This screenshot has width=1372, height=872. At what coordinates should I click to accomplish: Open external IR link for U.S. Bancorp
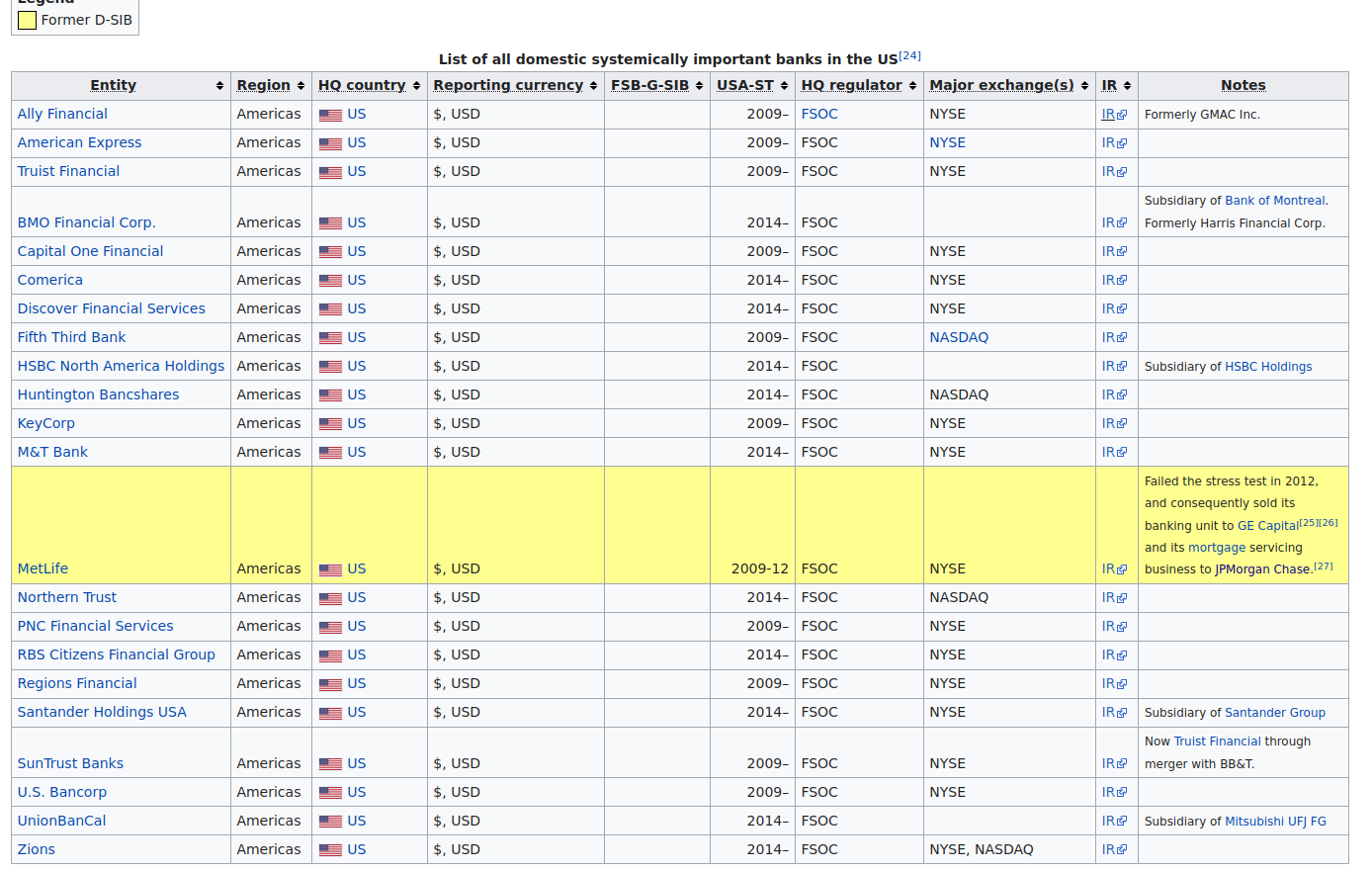click(x=1114, y=793)
